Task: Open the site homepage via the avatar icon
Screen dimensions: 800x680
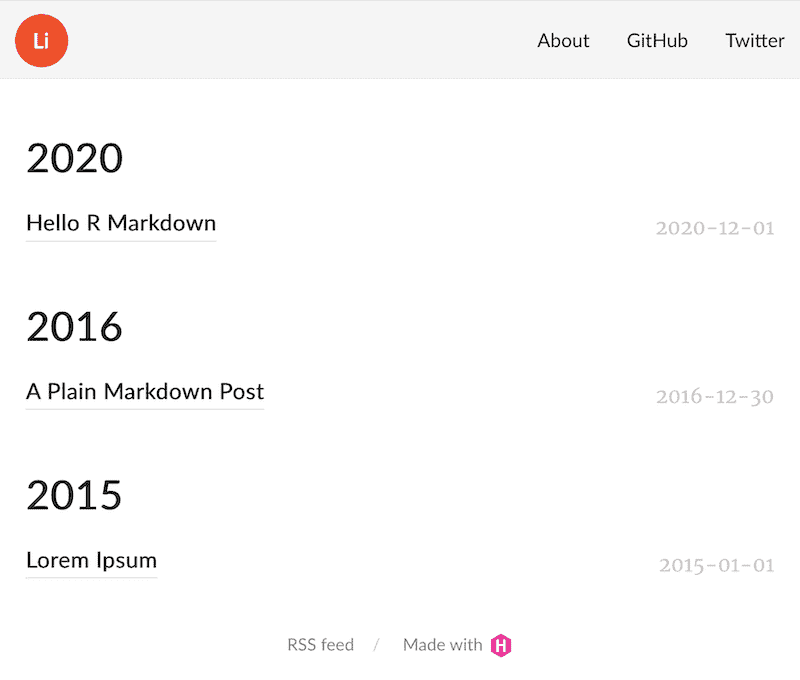Action: [41, 41]
